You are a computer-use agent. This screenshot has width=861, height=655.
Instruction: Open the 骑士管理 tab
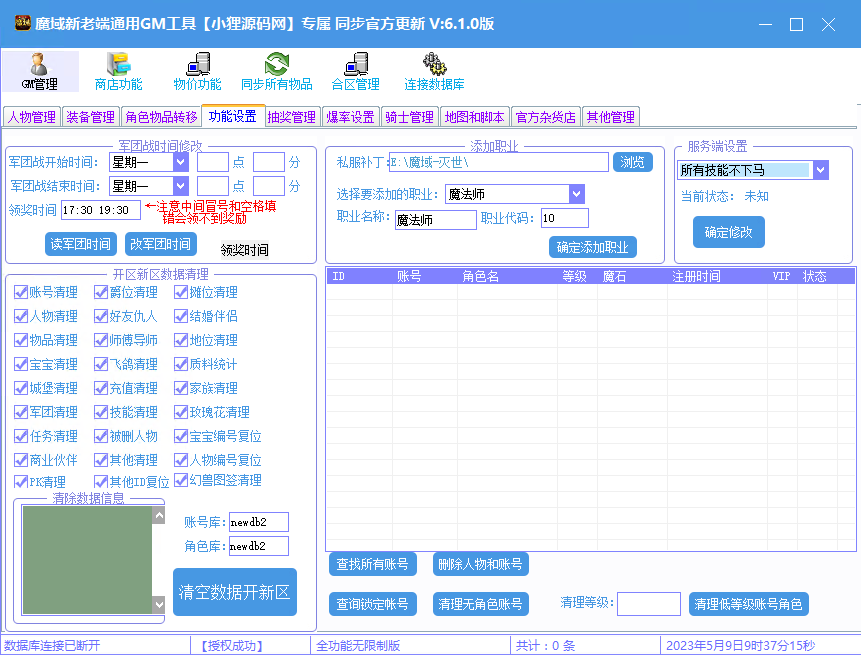click(x=409, y=117)
